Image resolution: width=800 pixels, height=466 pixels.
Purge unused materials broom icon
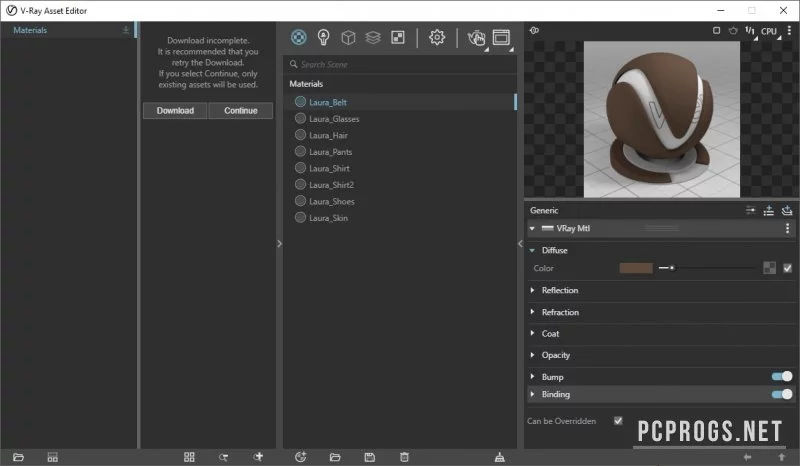click(499, 457)
